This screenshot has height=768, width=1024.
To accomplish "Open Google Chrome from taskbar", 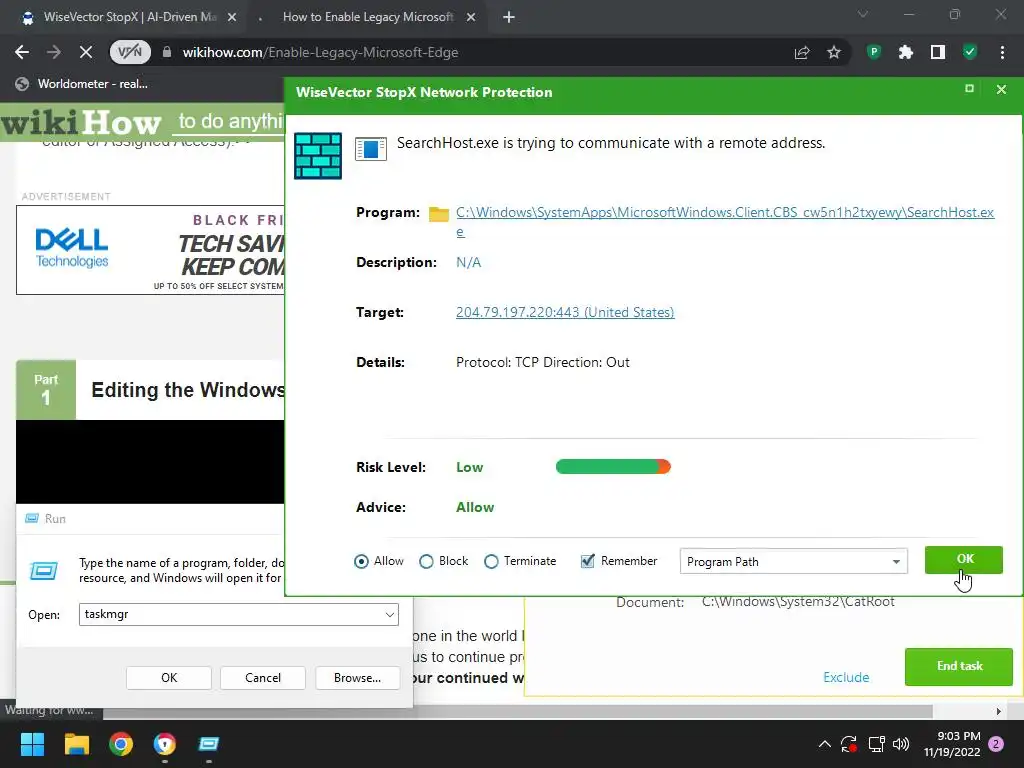I will 121,744.
